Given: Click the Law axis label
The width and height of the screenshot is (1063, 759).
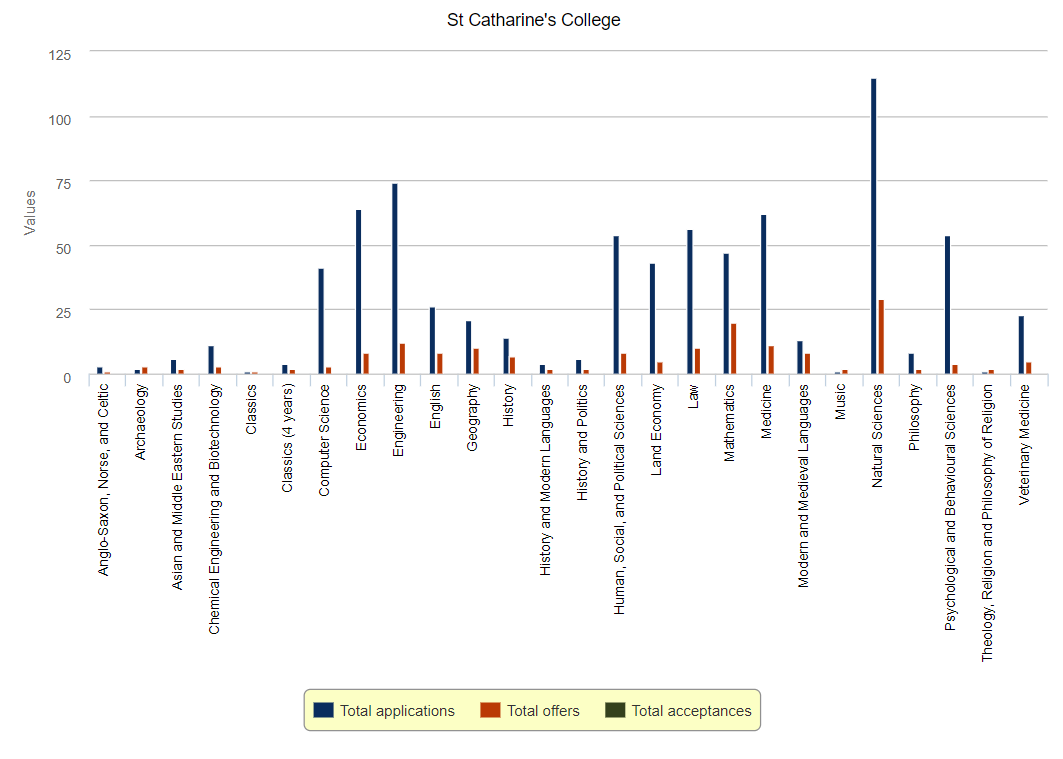Looking at the screenshot, I should pos(693,396).
